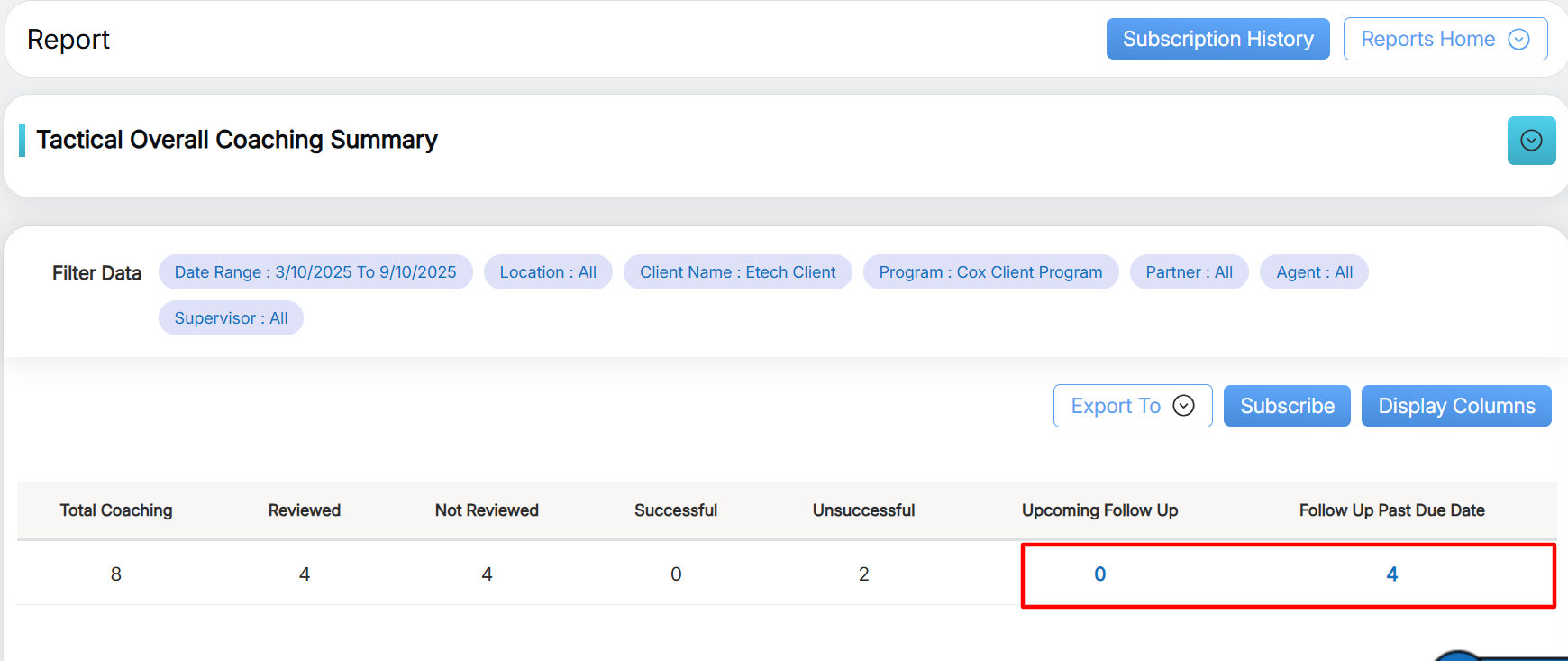Collapse the Tactical Overall Coaching Summary panel

click(x=1531, y=141)
